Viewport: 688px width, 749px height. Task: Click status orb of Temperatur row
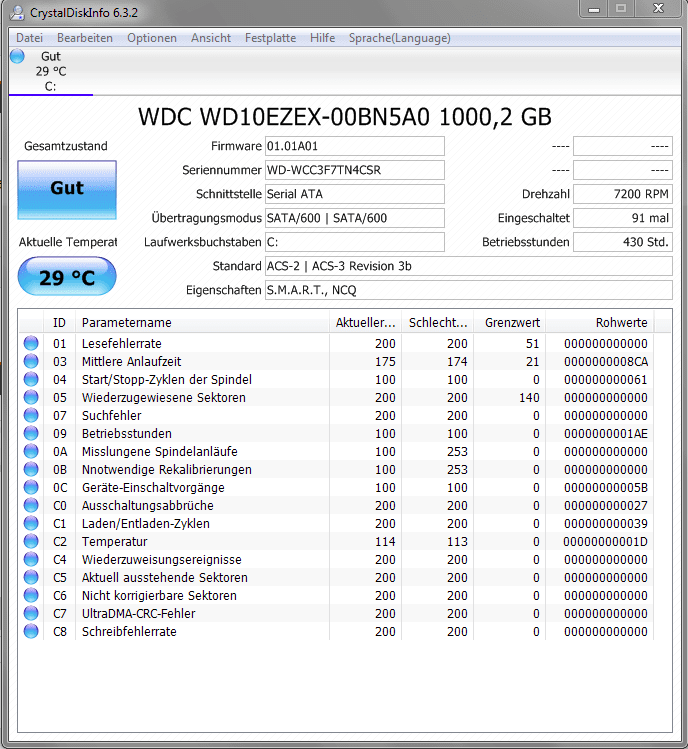[31, 541]
